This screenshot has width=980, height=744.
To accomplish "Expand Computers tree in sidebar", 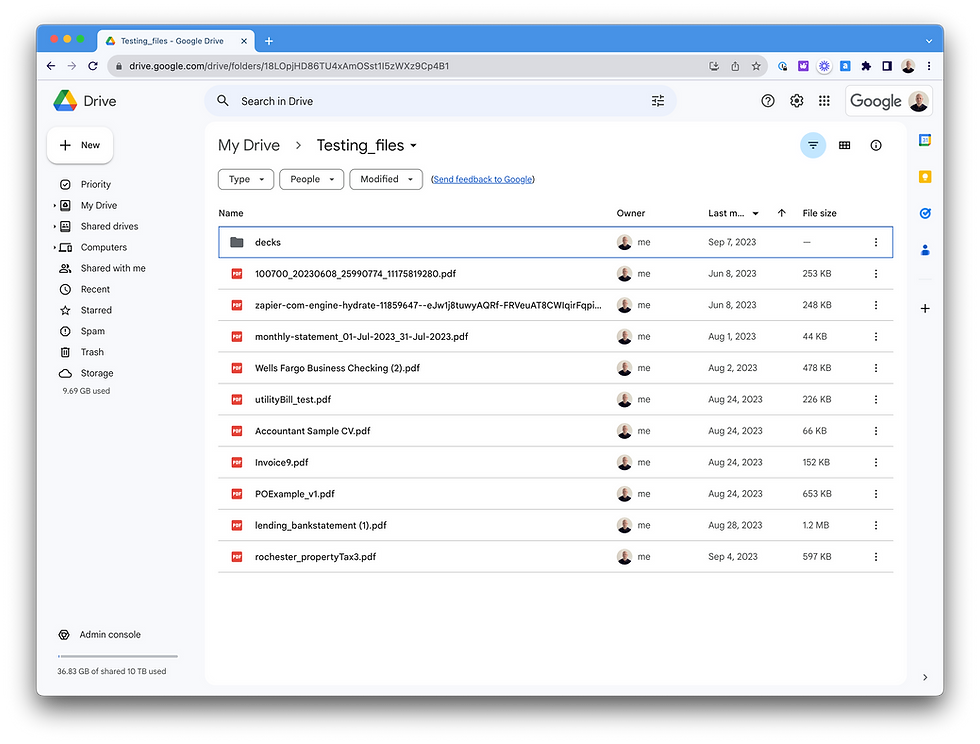I will click(x=54, y=248).
